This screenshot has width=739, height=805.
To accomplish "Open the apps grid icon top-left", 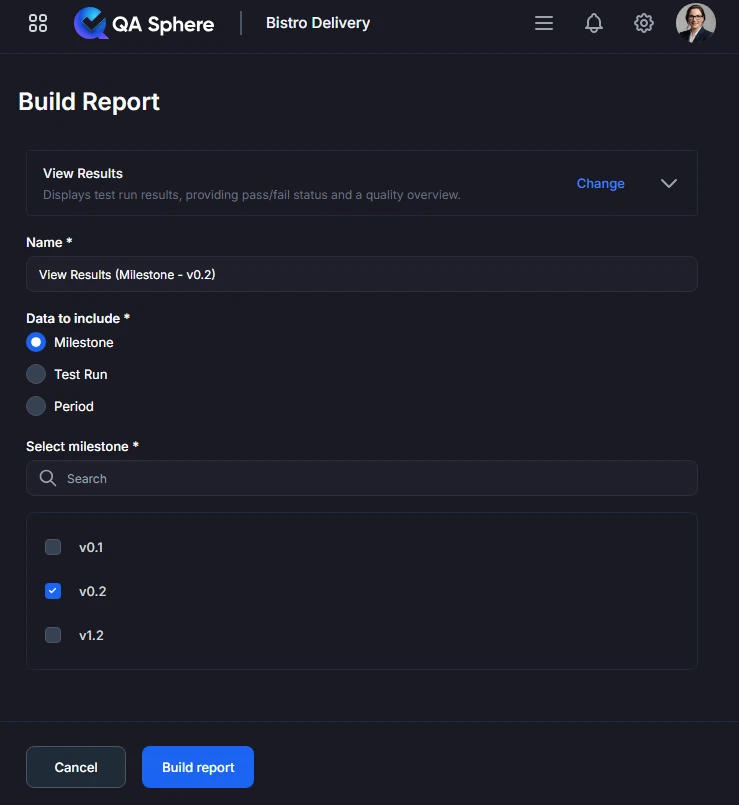I will 37,22.
